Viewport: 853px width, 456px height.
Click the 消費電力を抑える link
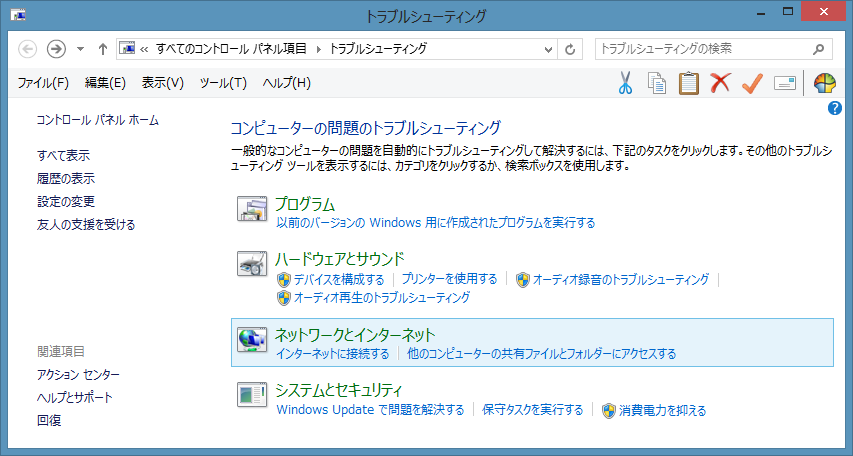663,410
